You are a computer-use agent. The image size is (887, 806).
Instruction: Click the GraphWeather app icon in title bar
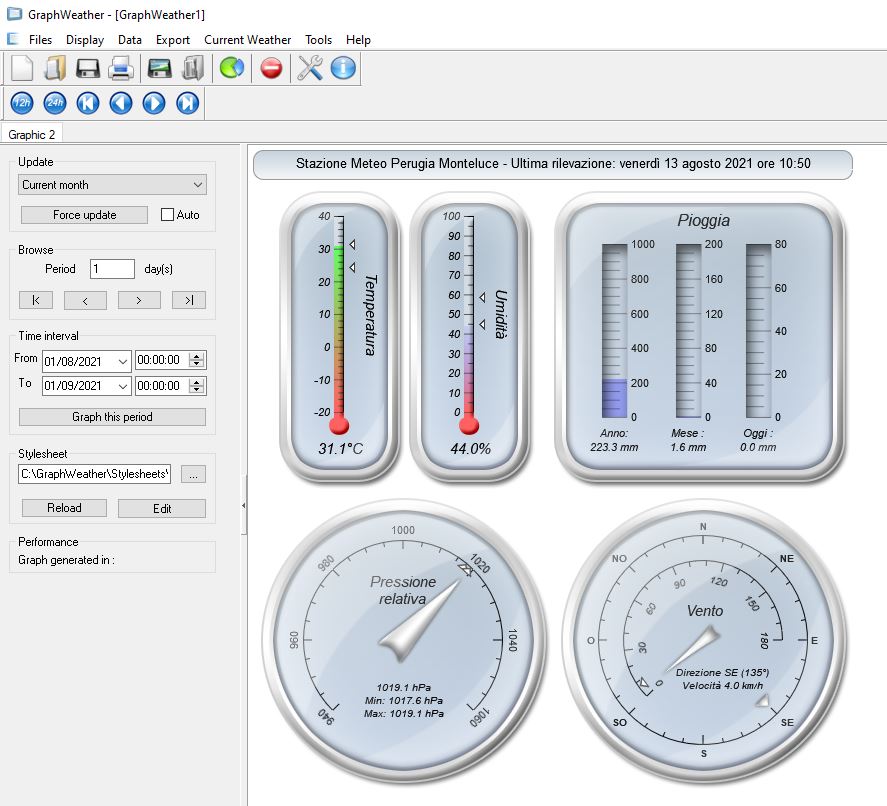[x=14, y=14]
